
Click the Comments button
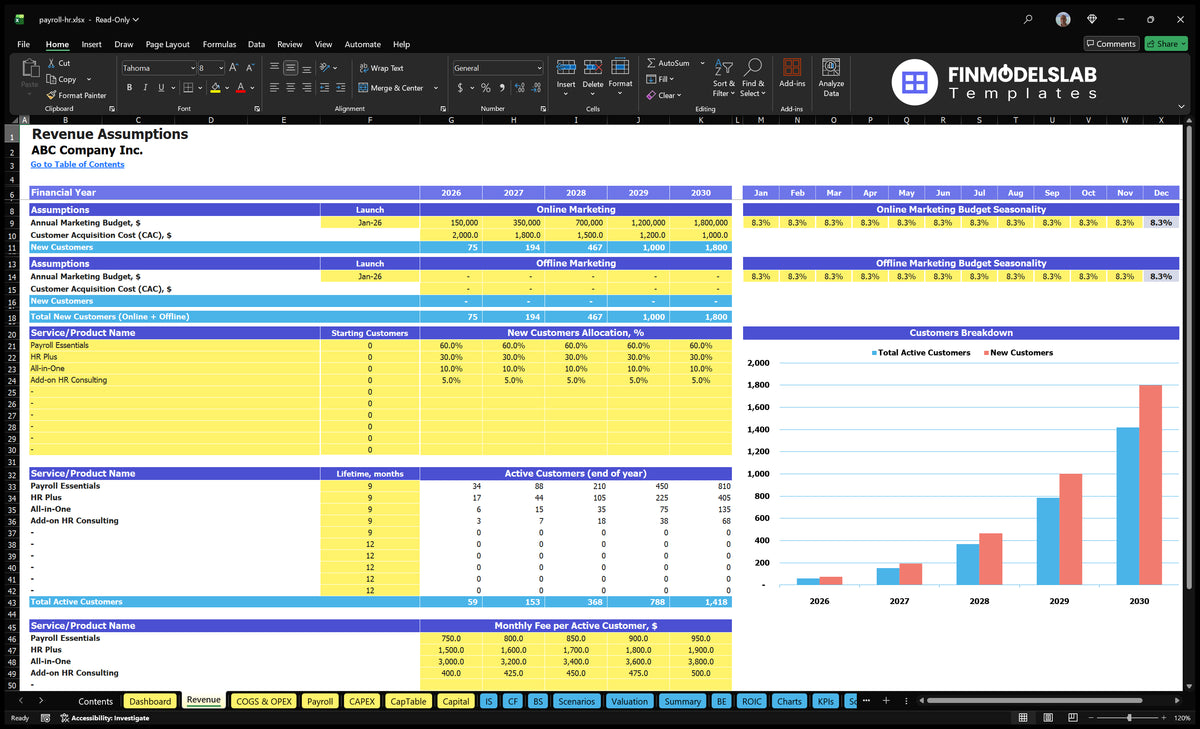[1111, 44]
